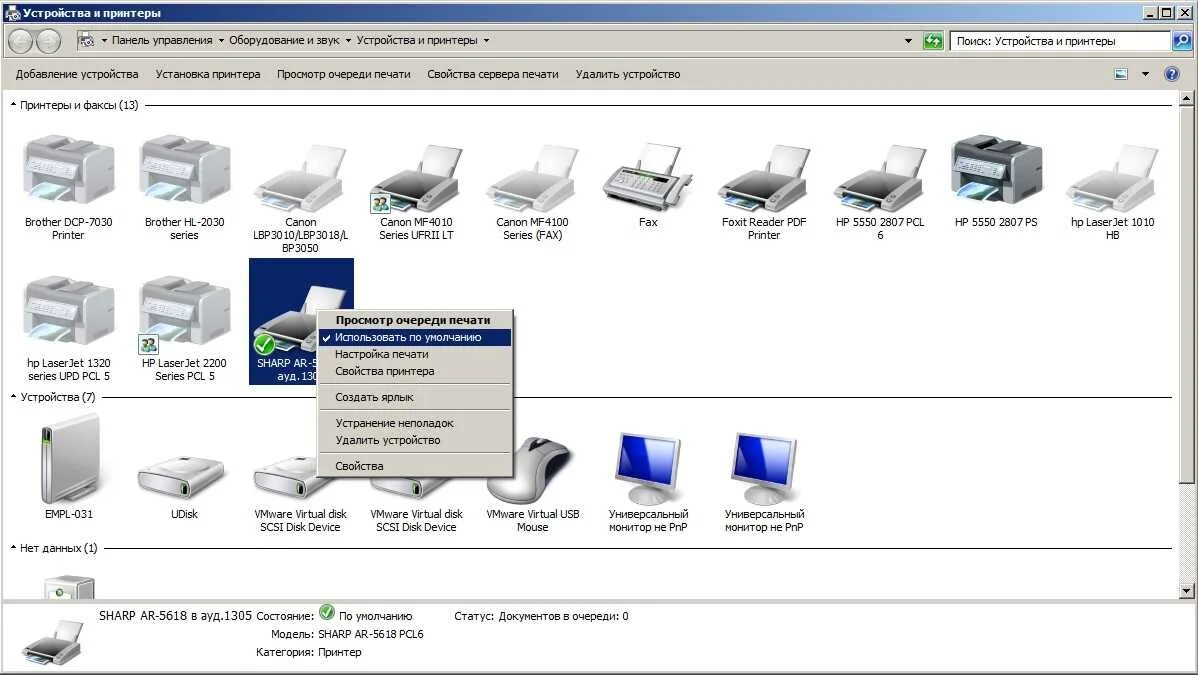Click toolbar Удалить устройство button
1198x675 pixels.
point(628,74)
